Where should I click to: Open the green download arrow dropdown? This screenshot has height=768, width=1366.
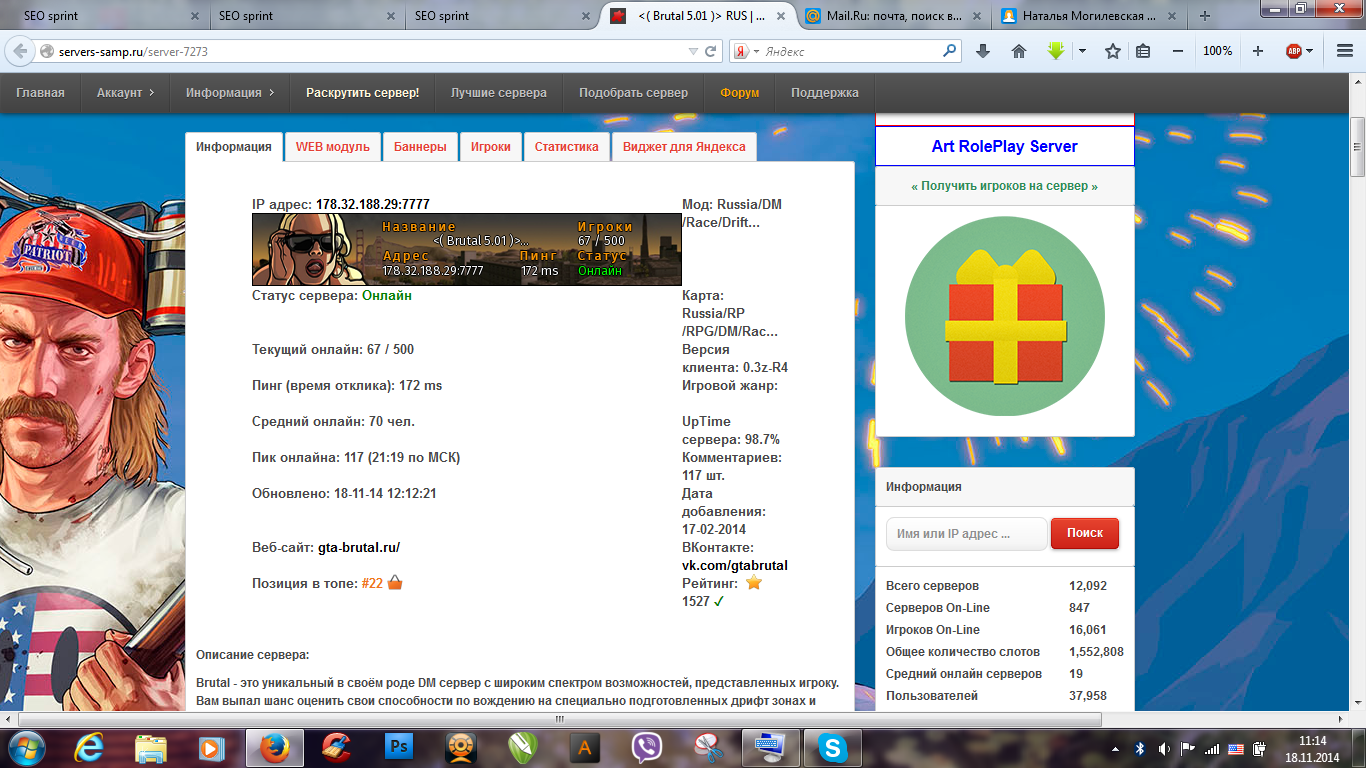coord(1082,51)
